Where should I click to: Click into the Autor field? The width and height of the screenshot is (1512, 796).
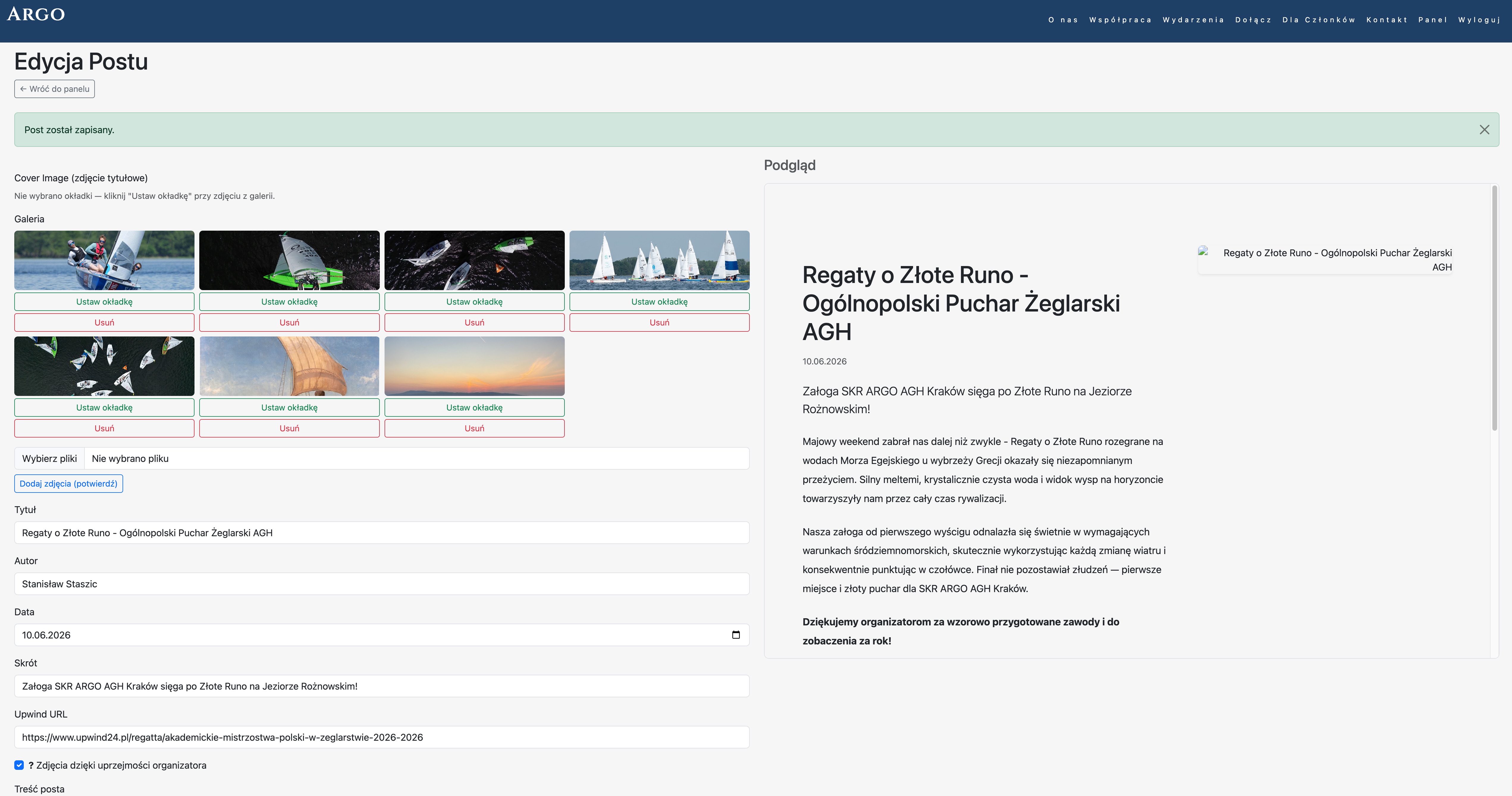(x=382, y=584)
